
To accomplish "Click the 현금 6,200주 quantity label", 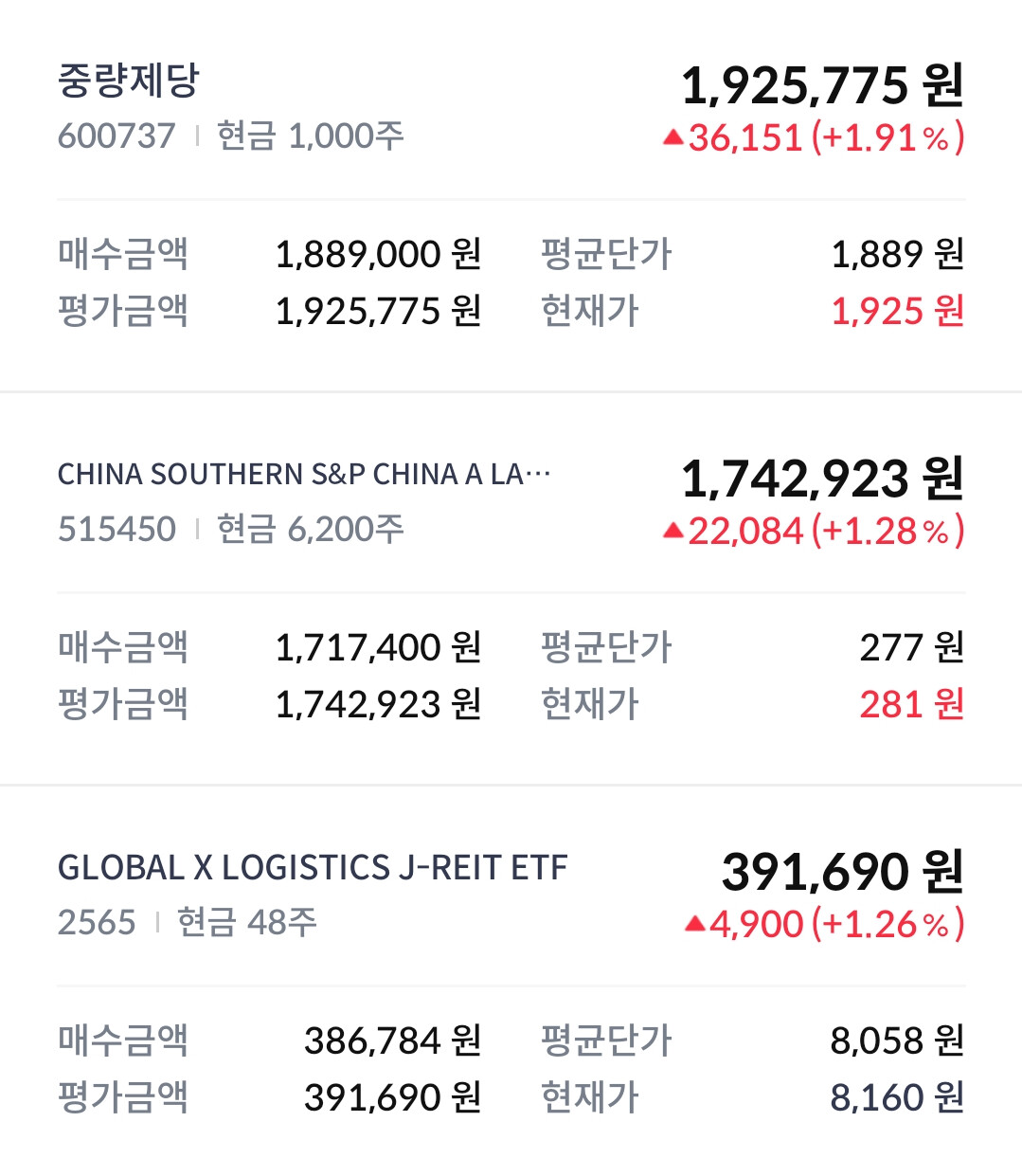I will pos(310,530).
